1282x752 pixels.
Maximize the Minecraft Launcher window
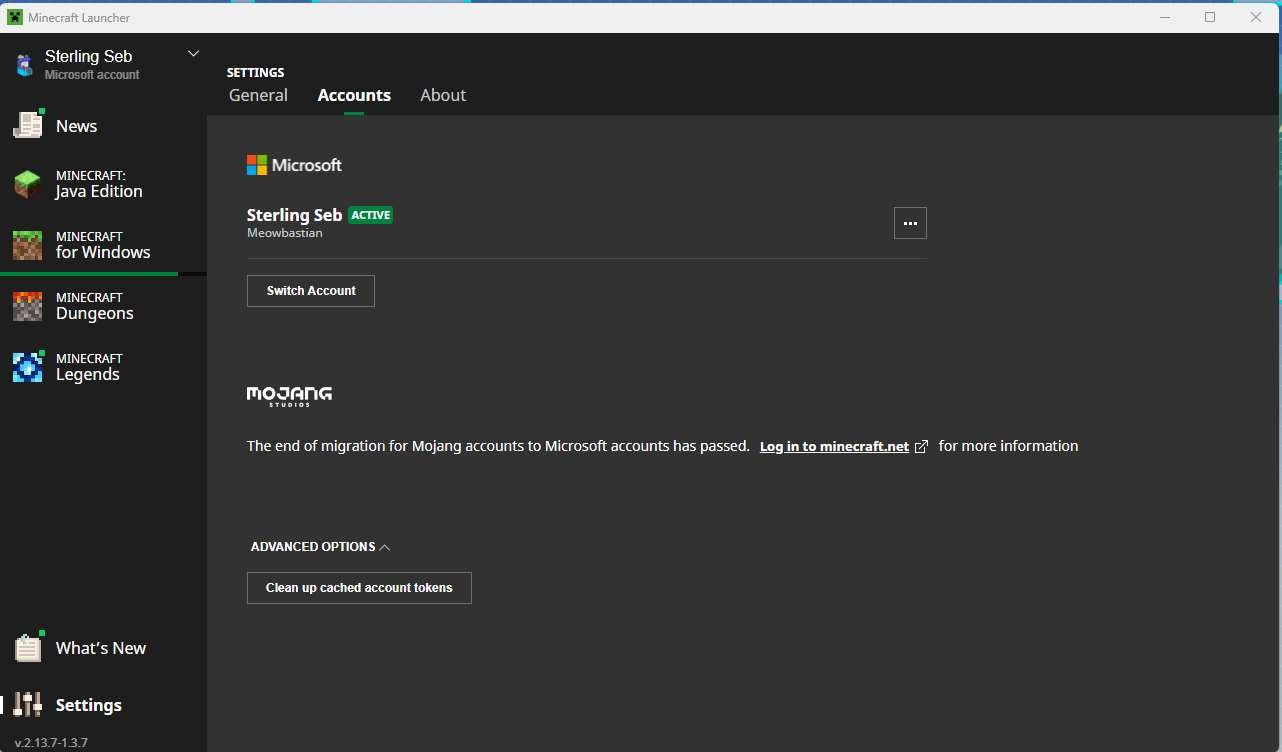coord(1210,17)
